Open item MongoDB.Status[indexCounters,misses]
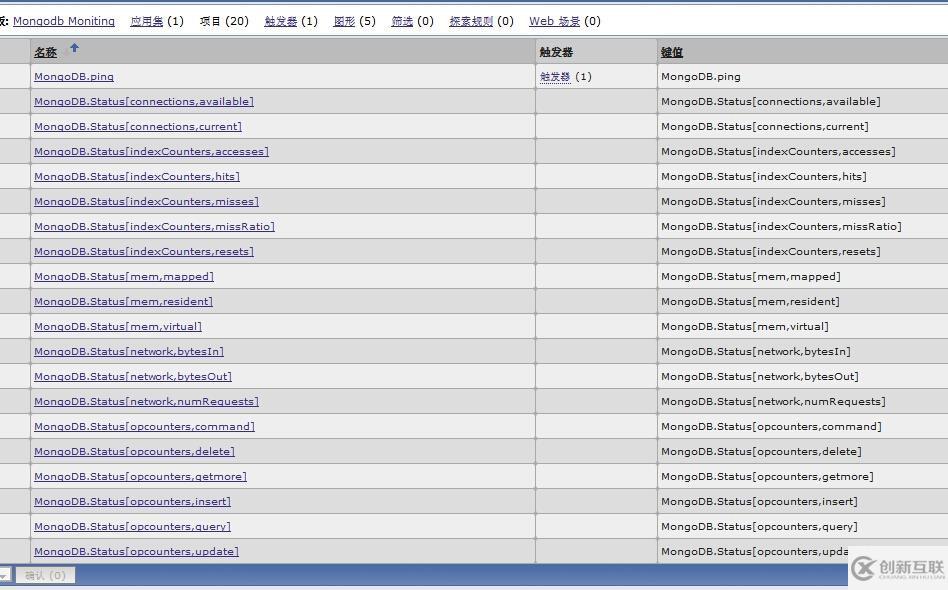The image size is (948, 590). coord(146,201)
